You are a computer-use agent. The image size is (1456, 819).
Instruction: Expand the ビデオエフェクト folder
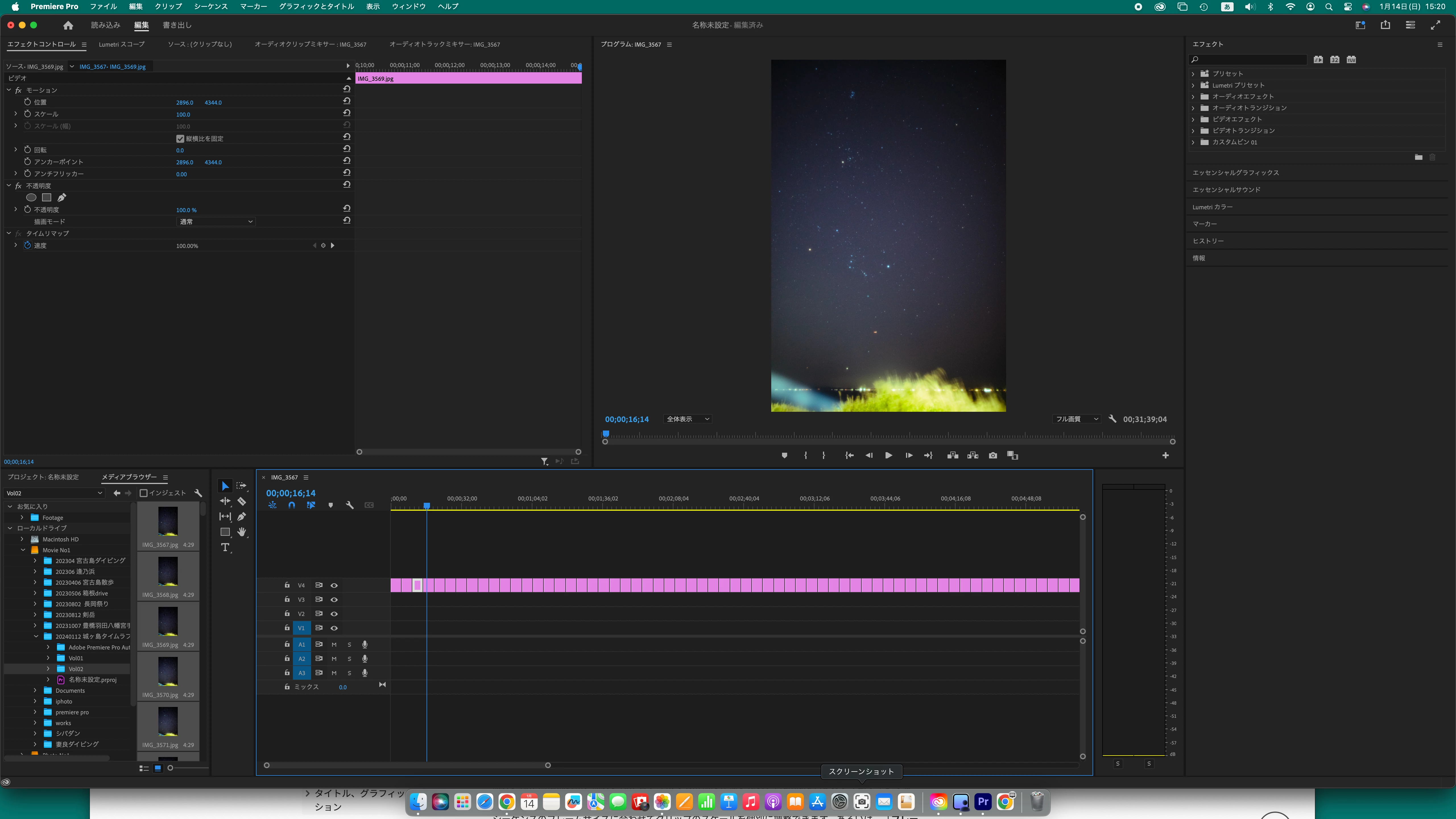tap(1193, 119)
